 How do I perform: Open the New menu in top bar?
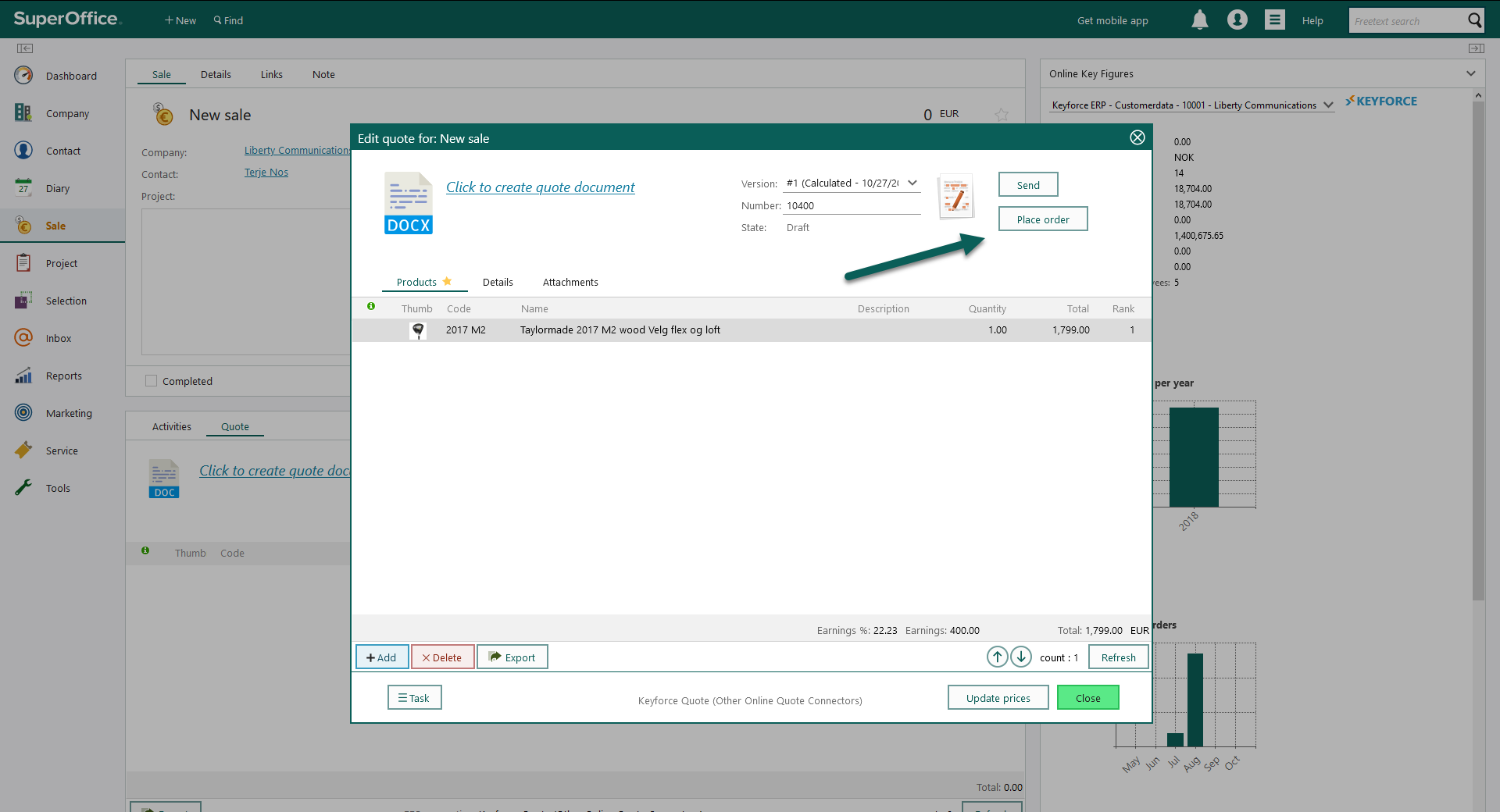(x=180, y=20)
